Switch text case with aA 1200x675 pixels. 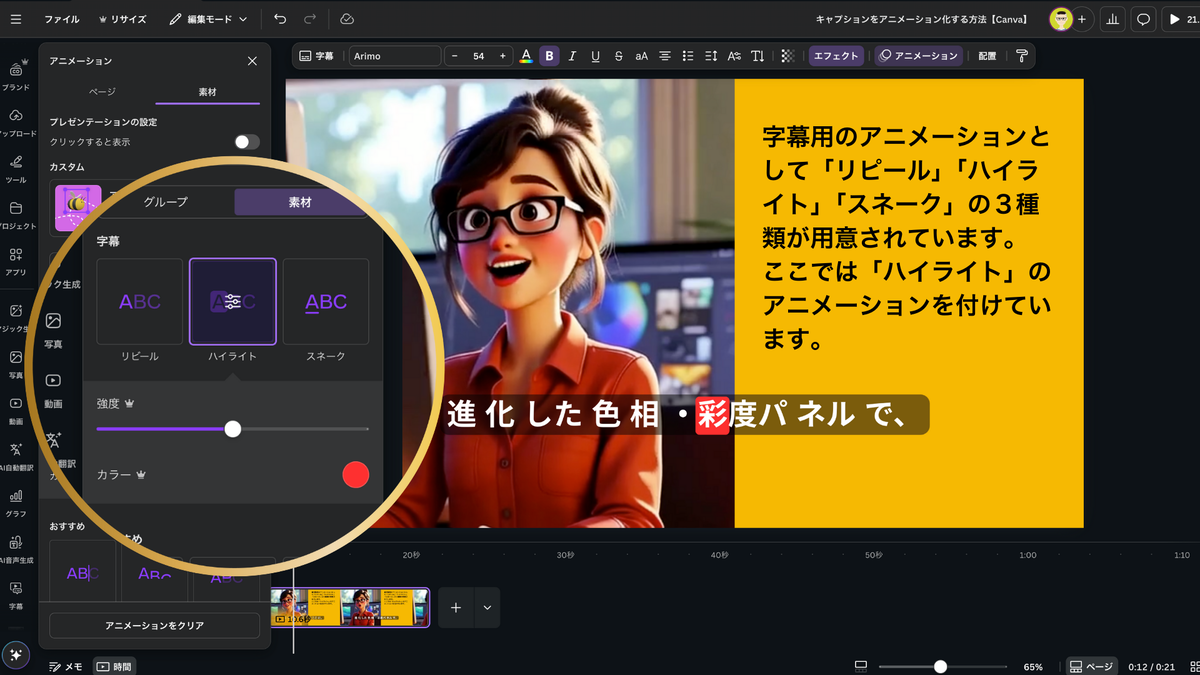[x=641, y=56]
